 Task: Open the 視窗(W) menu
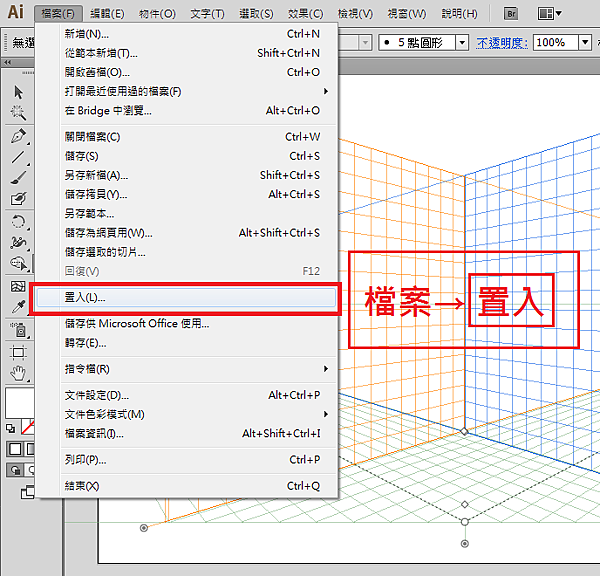(407, 14)
